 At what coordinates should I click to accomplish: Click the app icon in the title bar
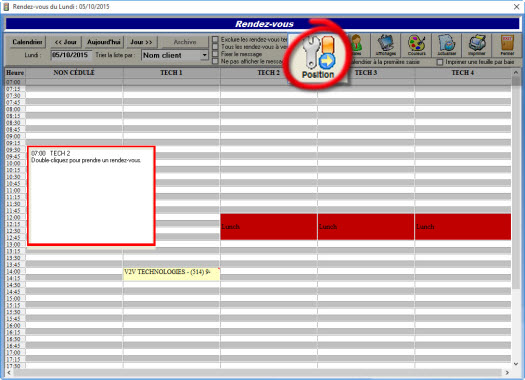[x=6, y=6]
